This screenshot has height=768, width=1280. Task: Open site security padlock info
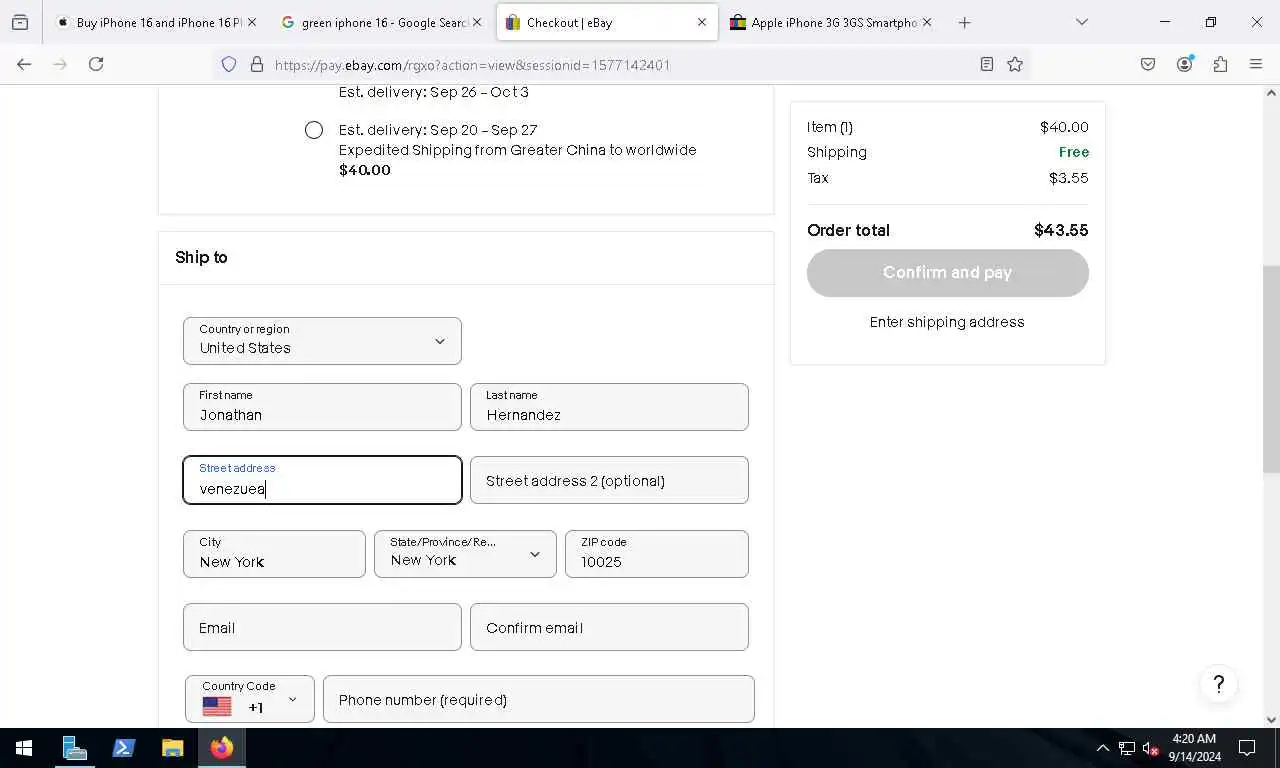pos(257,64)
